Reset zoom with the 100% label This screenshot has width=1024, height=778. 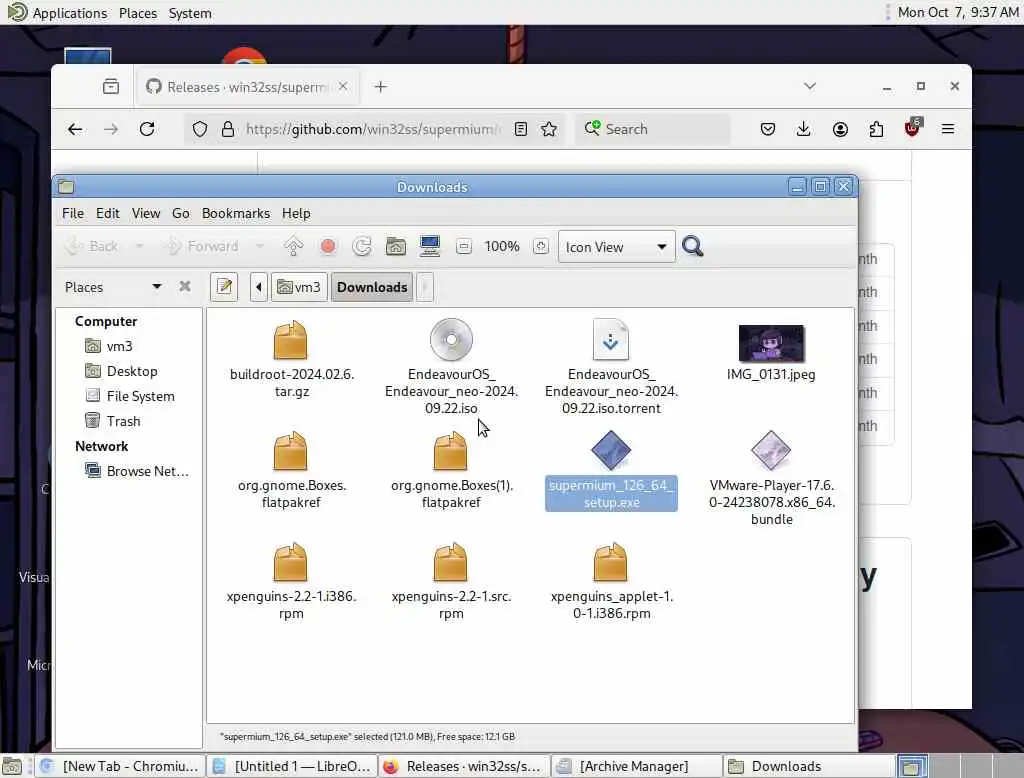(x=502, y=246)
